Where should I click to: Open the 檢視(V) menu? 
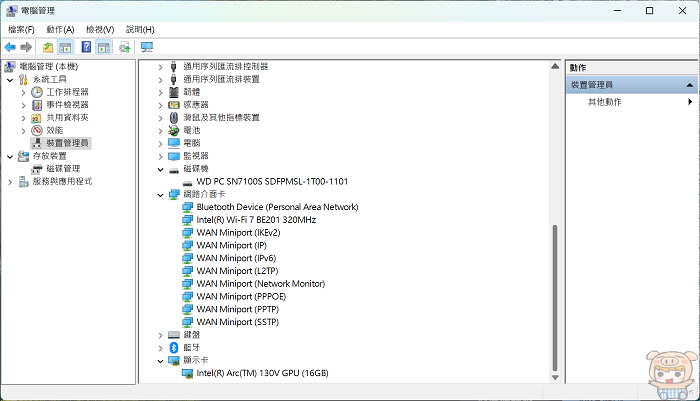pos(100,29)
